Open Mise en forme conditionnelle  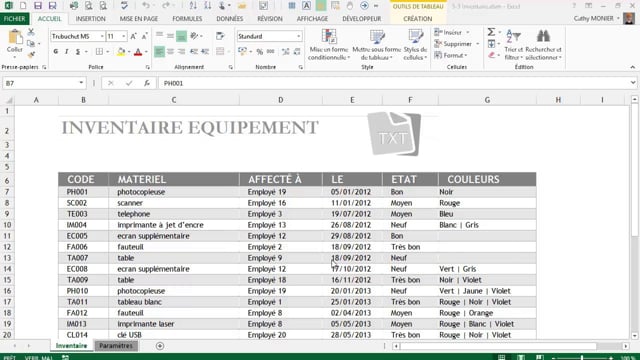pos(329,44)
